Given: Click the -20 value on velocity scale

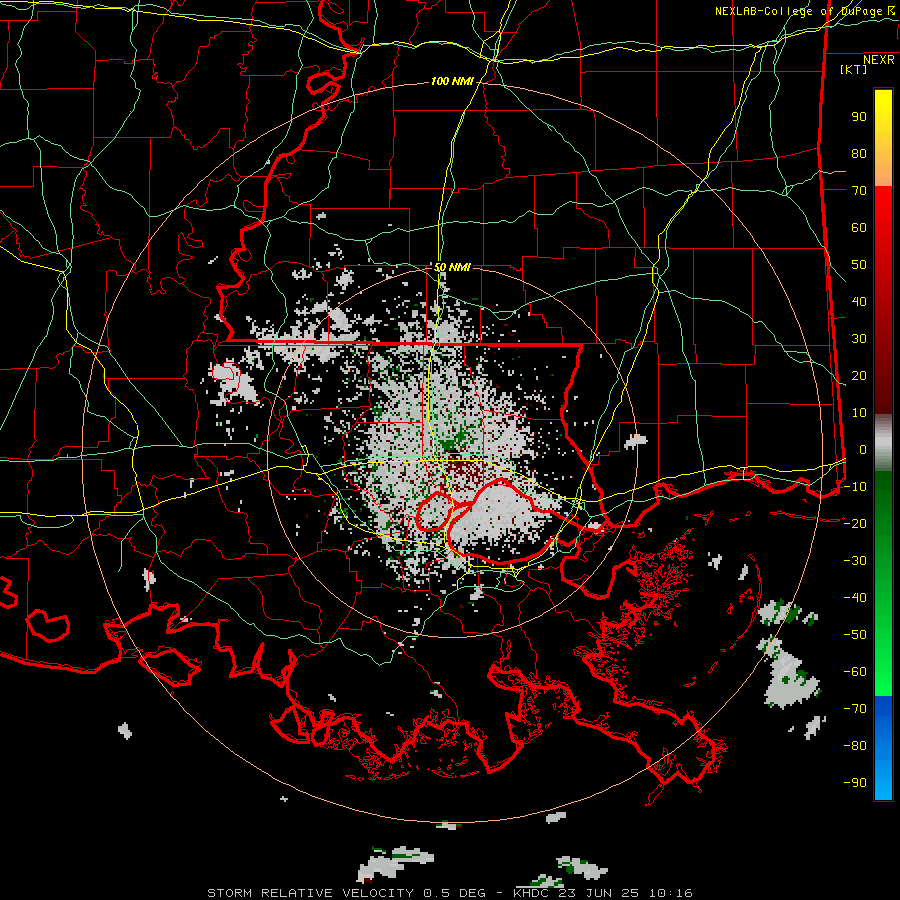Looking at the screenshot, I should tap(855, 524).
